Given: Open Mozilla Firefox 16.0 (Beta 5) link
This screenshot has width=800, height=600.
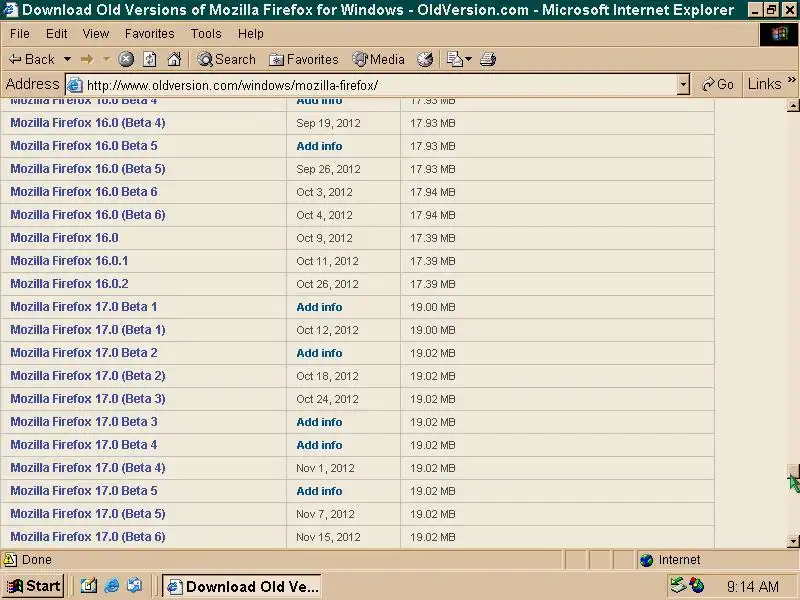Looking at the screenshot, I should [x=88, y=169].
